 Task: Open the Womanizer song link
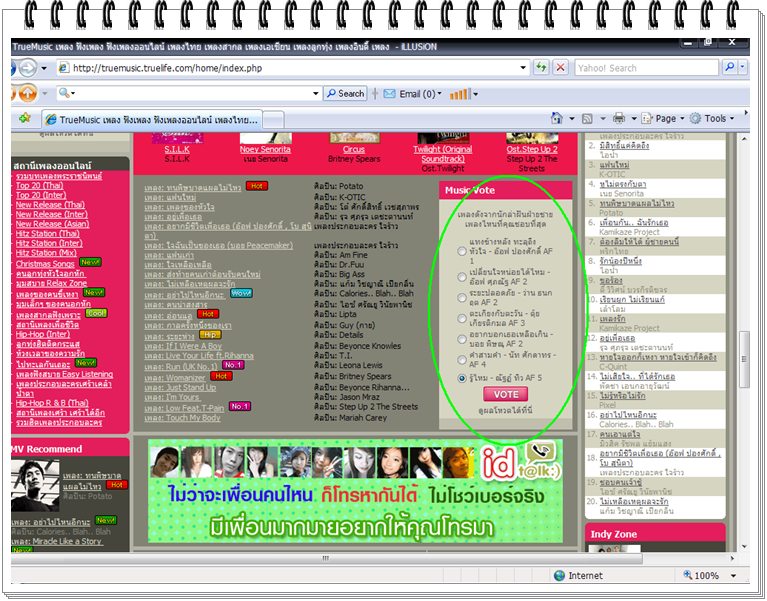pos(175,378)
